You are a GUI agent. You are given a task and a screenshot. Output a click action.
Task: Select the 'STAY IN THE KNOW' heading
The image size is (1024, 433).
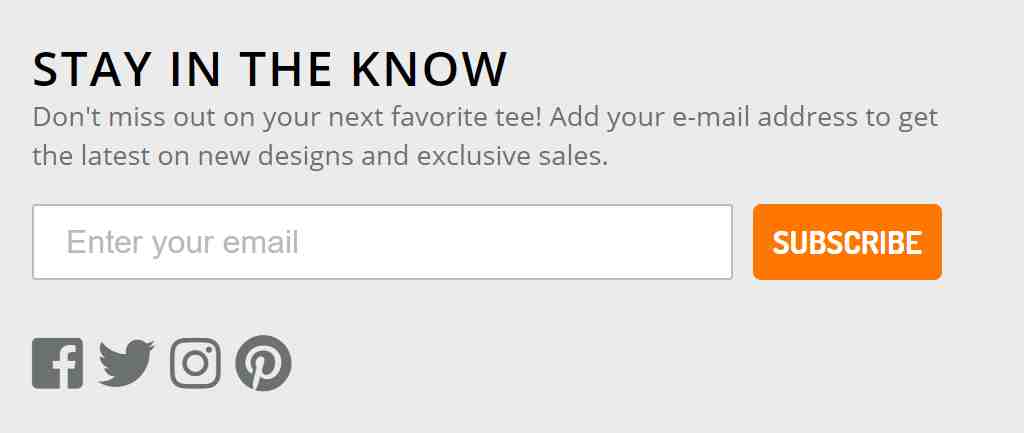[x=270, y=69]
